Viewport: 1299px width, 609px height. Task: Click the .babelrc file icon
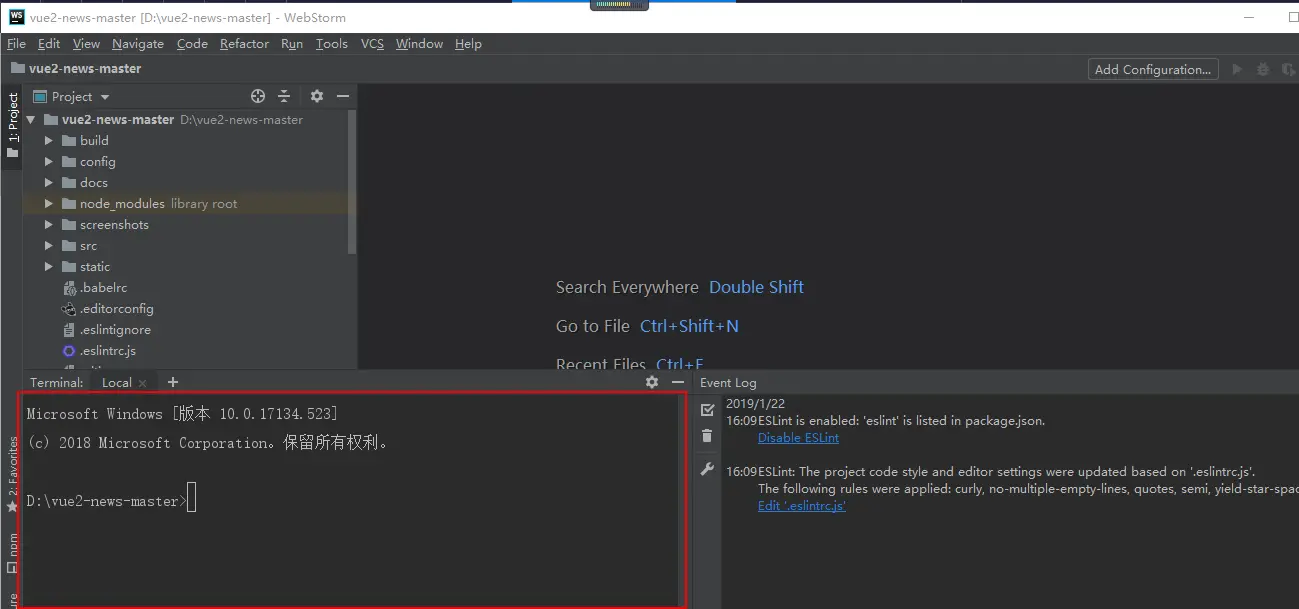[69, 287]
